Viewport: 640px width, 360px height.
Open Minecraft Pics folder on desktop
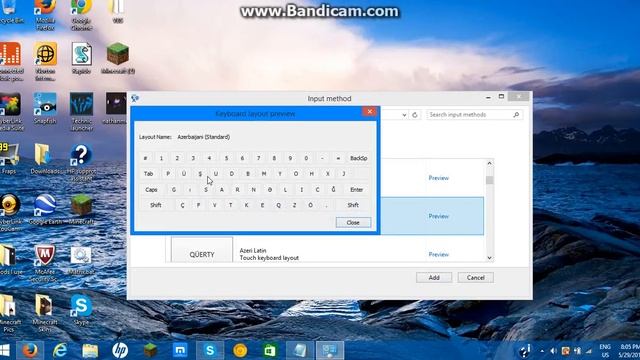point(9,313)
